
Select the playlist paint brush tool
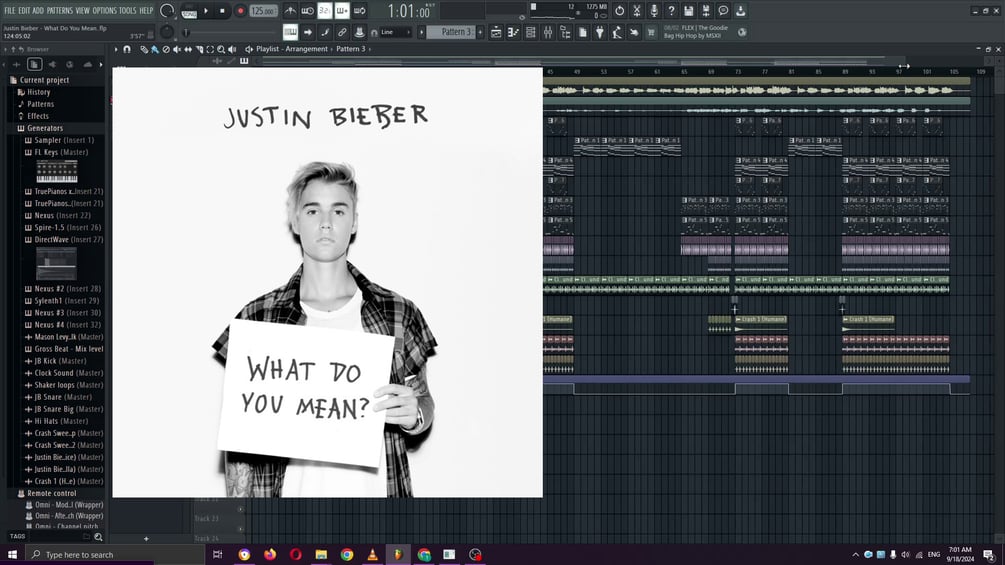tap(155, 49)
